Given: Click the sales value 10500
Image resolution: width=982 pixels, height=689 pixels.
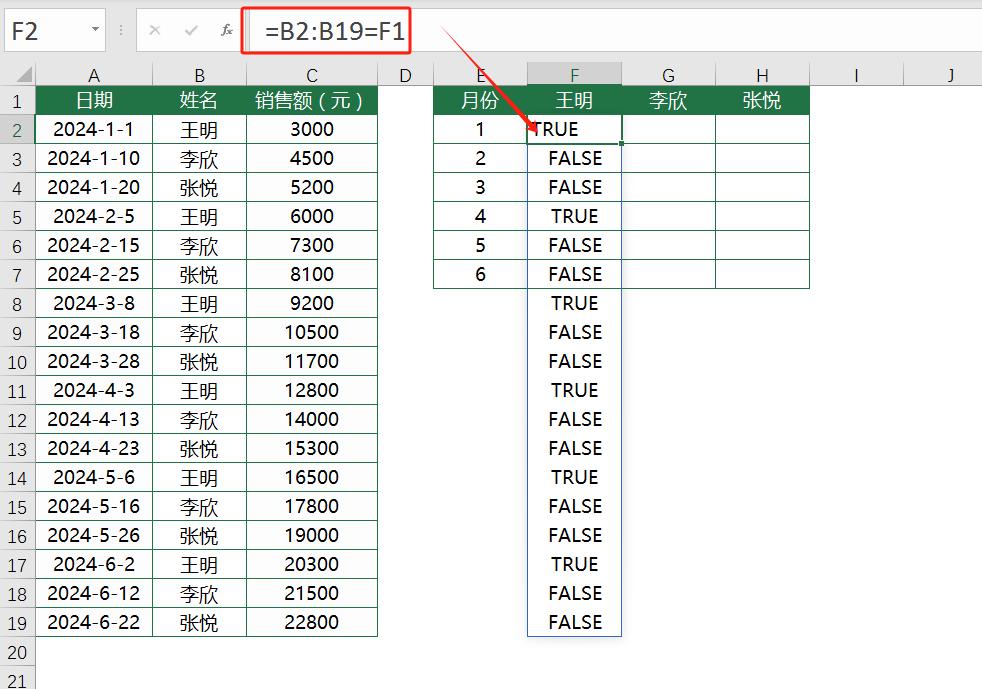Looking at the screenshot, I should click(x=312, y=333).
